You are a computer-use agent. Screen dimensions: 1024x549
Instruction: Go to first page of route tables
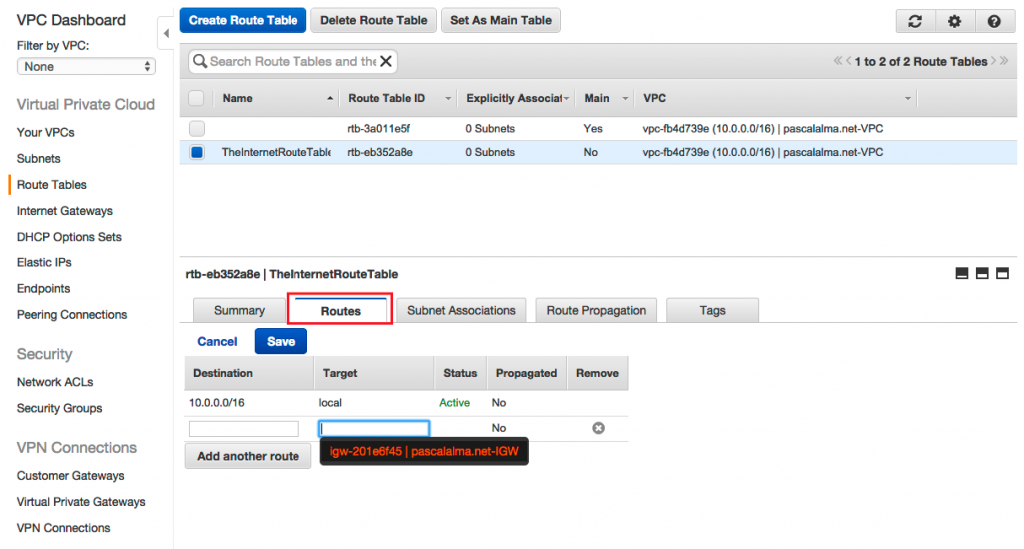coord(838,61)
